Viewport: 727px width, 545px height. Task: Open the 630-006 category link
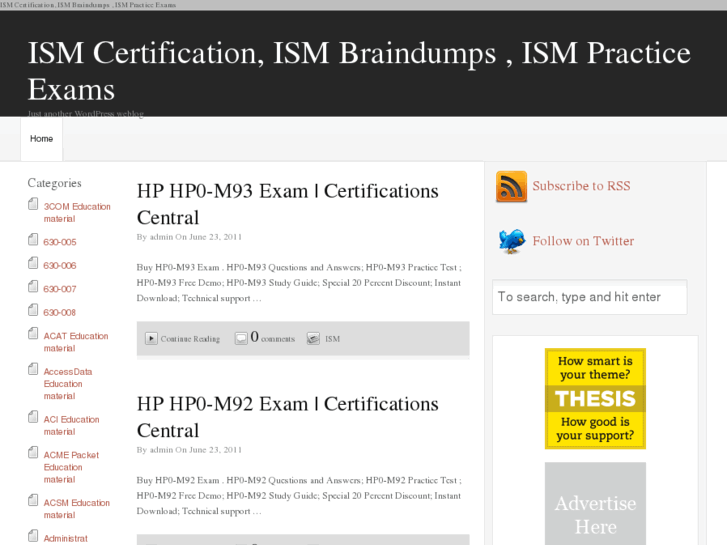(60, 266)
